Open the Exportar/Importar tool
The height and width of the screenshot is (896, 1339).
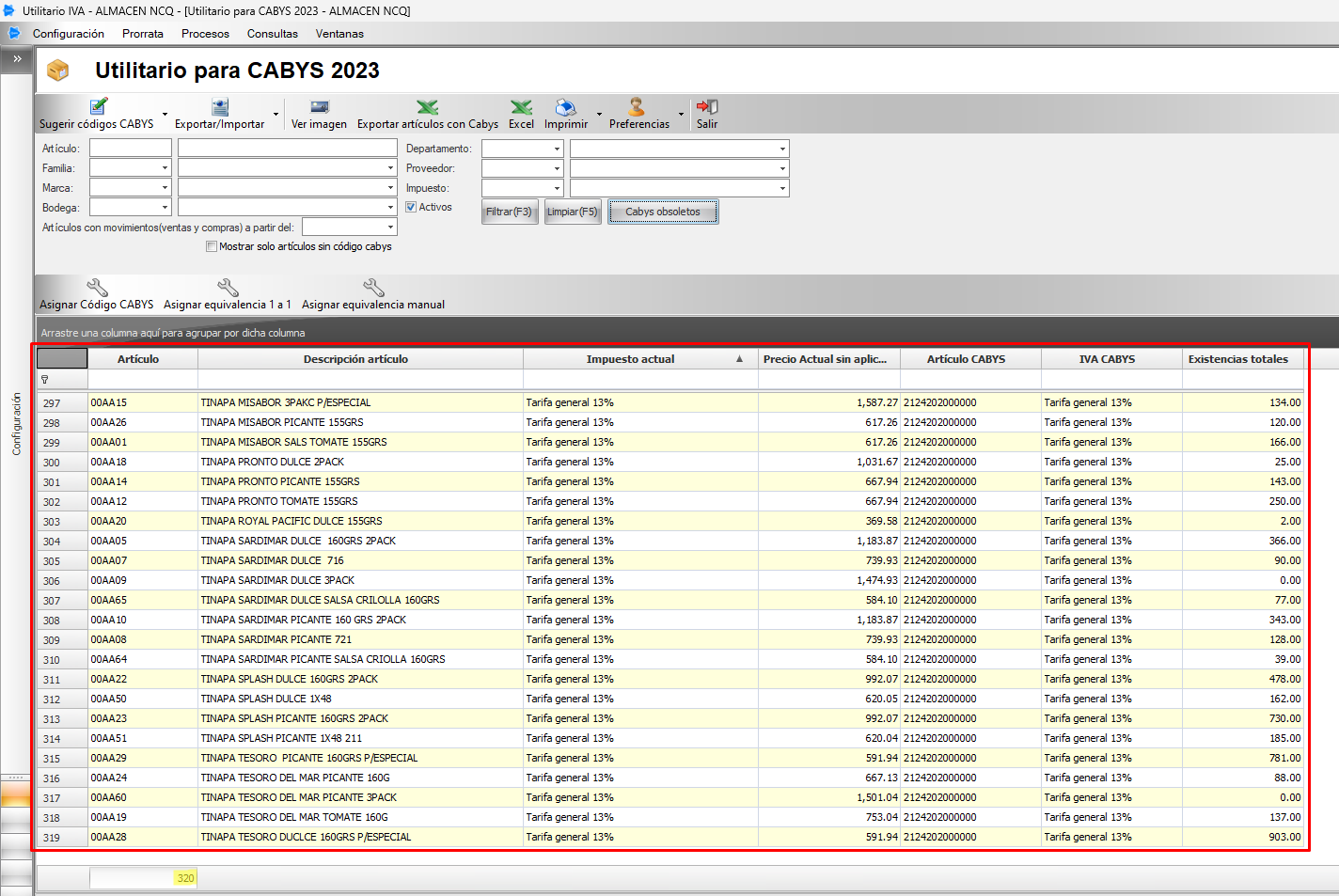[x=220, y=107]
